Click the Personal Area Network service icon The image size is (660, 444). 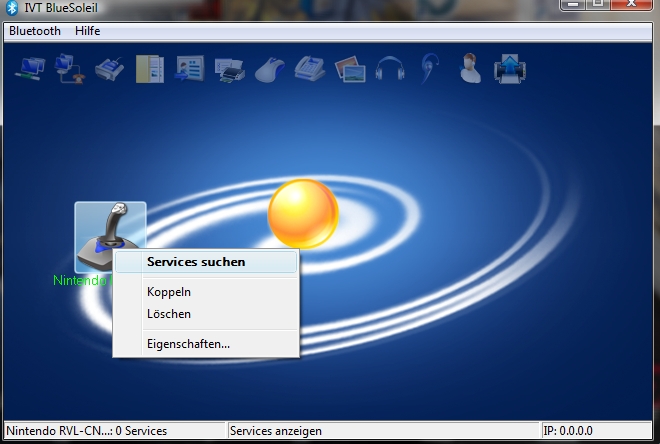coord(28,69)
